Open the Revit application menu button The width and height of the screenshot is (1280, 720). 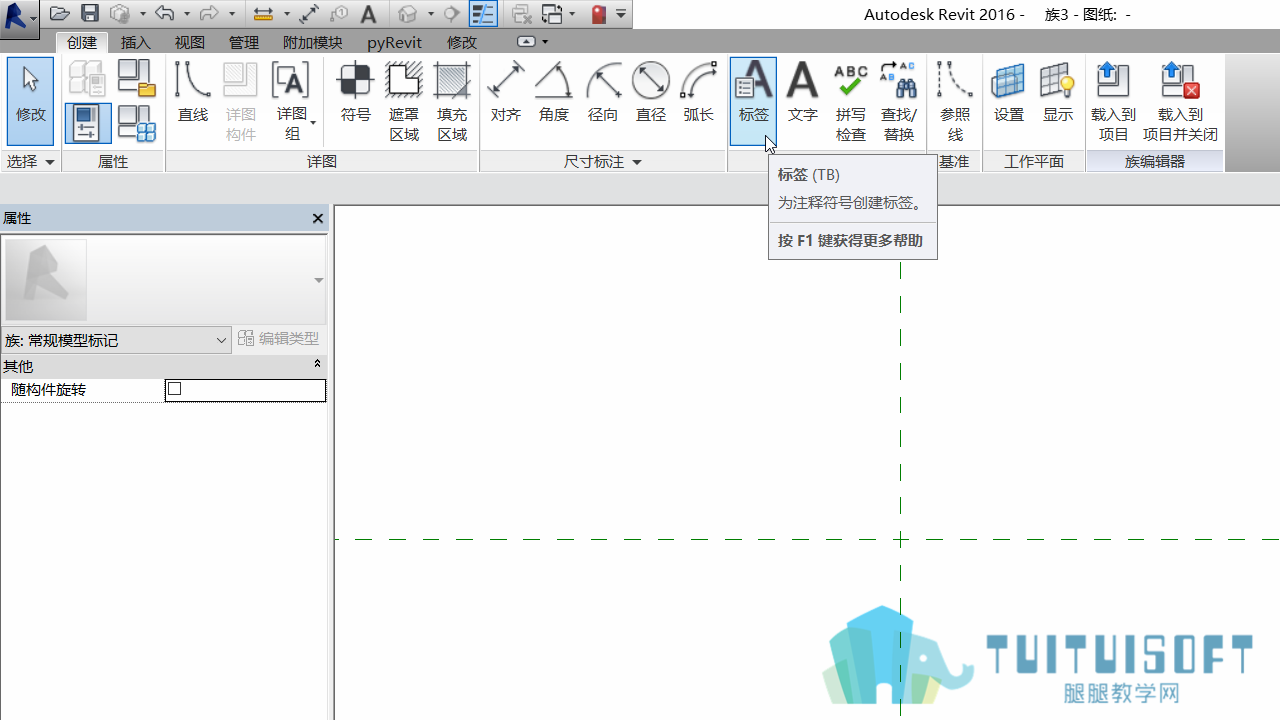point(19,17)
